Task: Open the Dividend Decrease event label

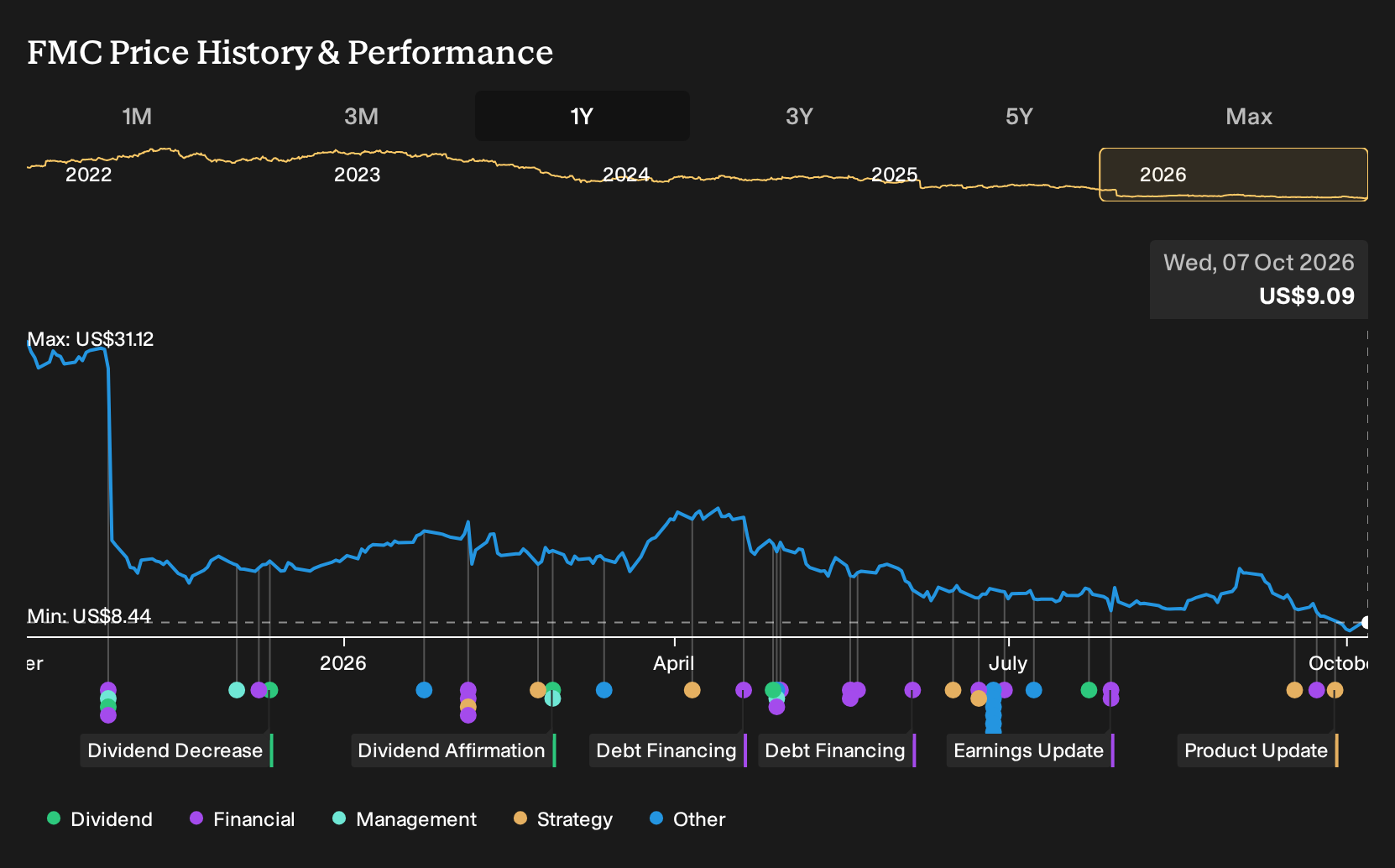Action: [x=176, y=750]
